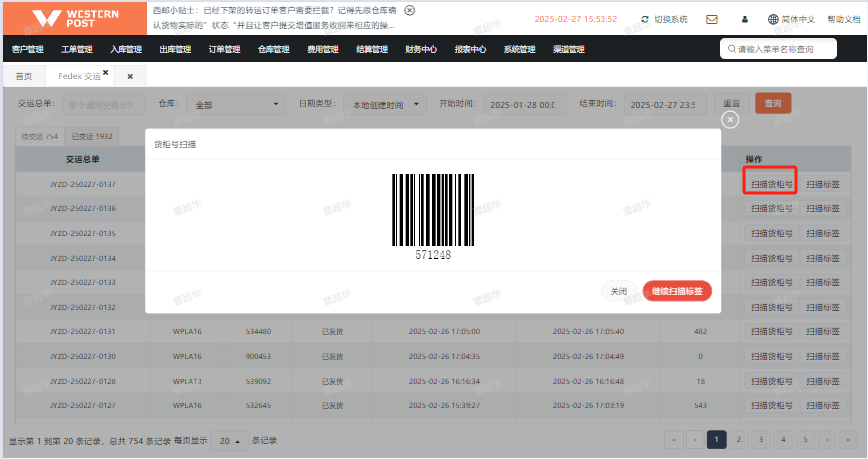Open the 日期类型 dropdown
Viewport: 868px width, 459px height.
pyautogui.click(x=385, y=104)
